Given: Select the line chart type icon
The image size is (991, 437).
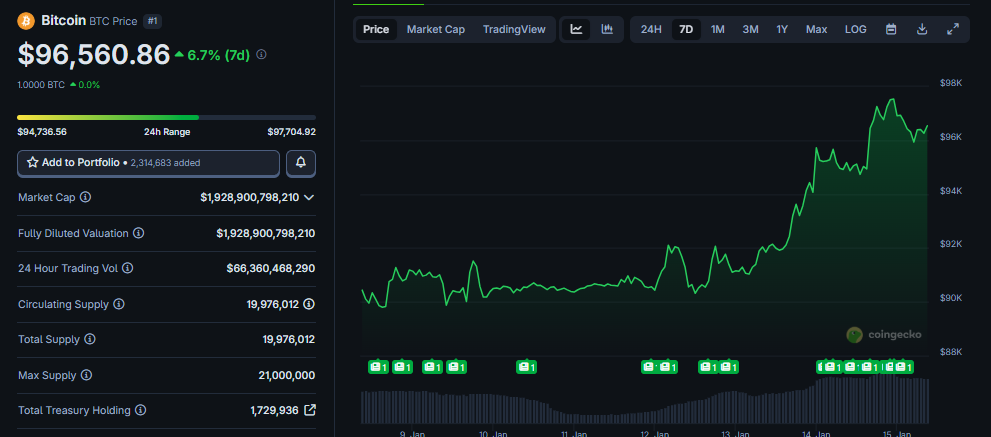Looking at the screenshot, I should click(x=576, y=30).
